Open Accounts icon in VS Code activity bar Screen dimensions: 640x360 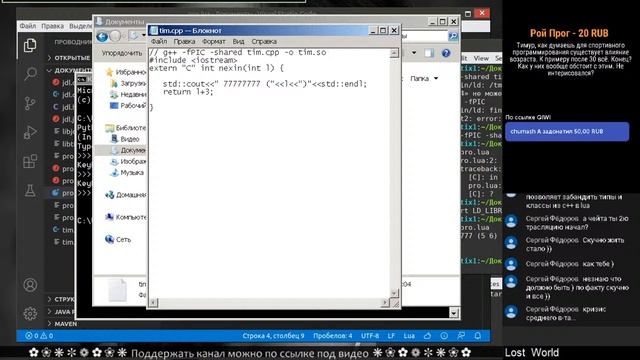(30, 284)
